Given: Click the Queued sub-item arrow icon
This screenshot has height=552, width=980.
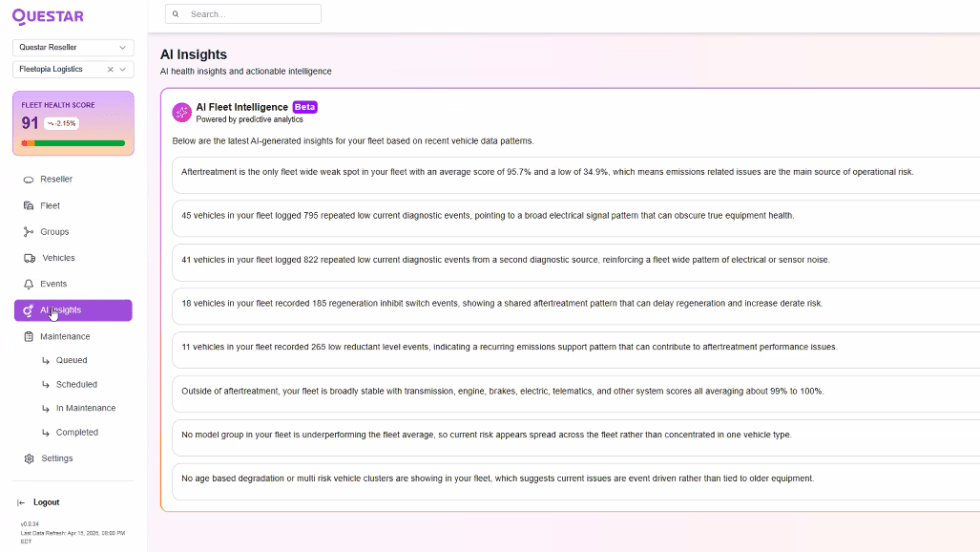Looking at the screenshot, I should 46,361.
